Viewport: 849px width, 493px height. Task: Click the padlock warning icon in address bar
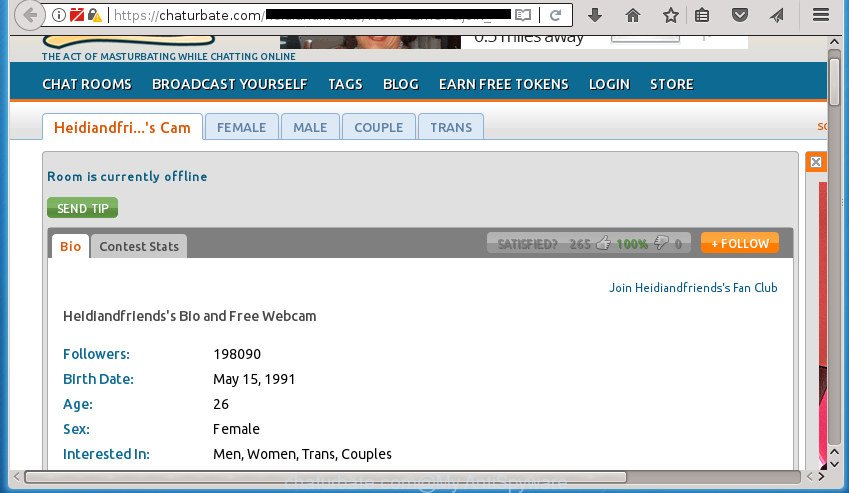95,15
